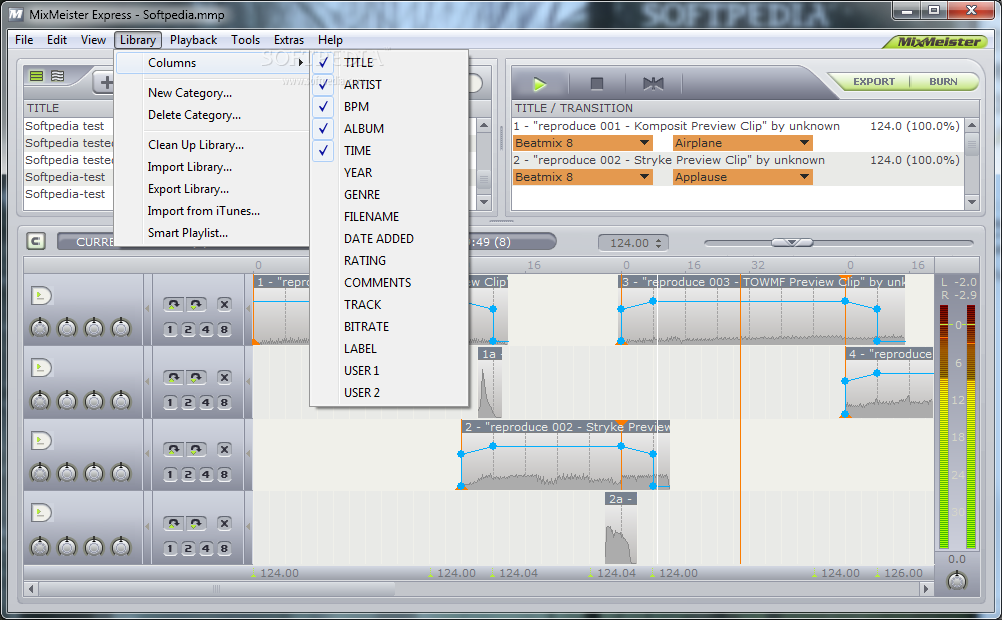
Task: Click loop-down arrow icon on first track
Action: [196, 305]
